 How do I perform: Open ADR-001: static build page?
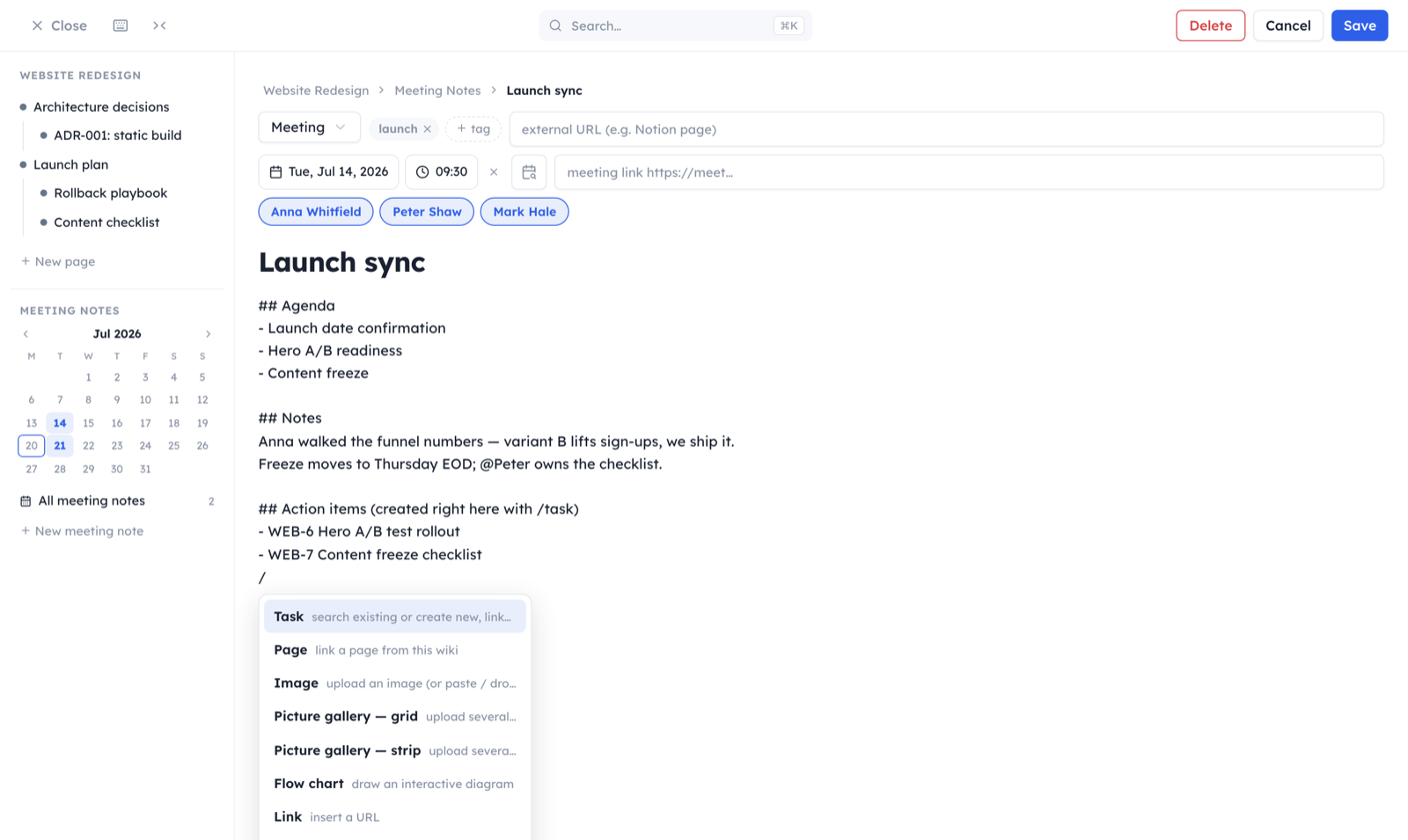[x=118, y=135]
